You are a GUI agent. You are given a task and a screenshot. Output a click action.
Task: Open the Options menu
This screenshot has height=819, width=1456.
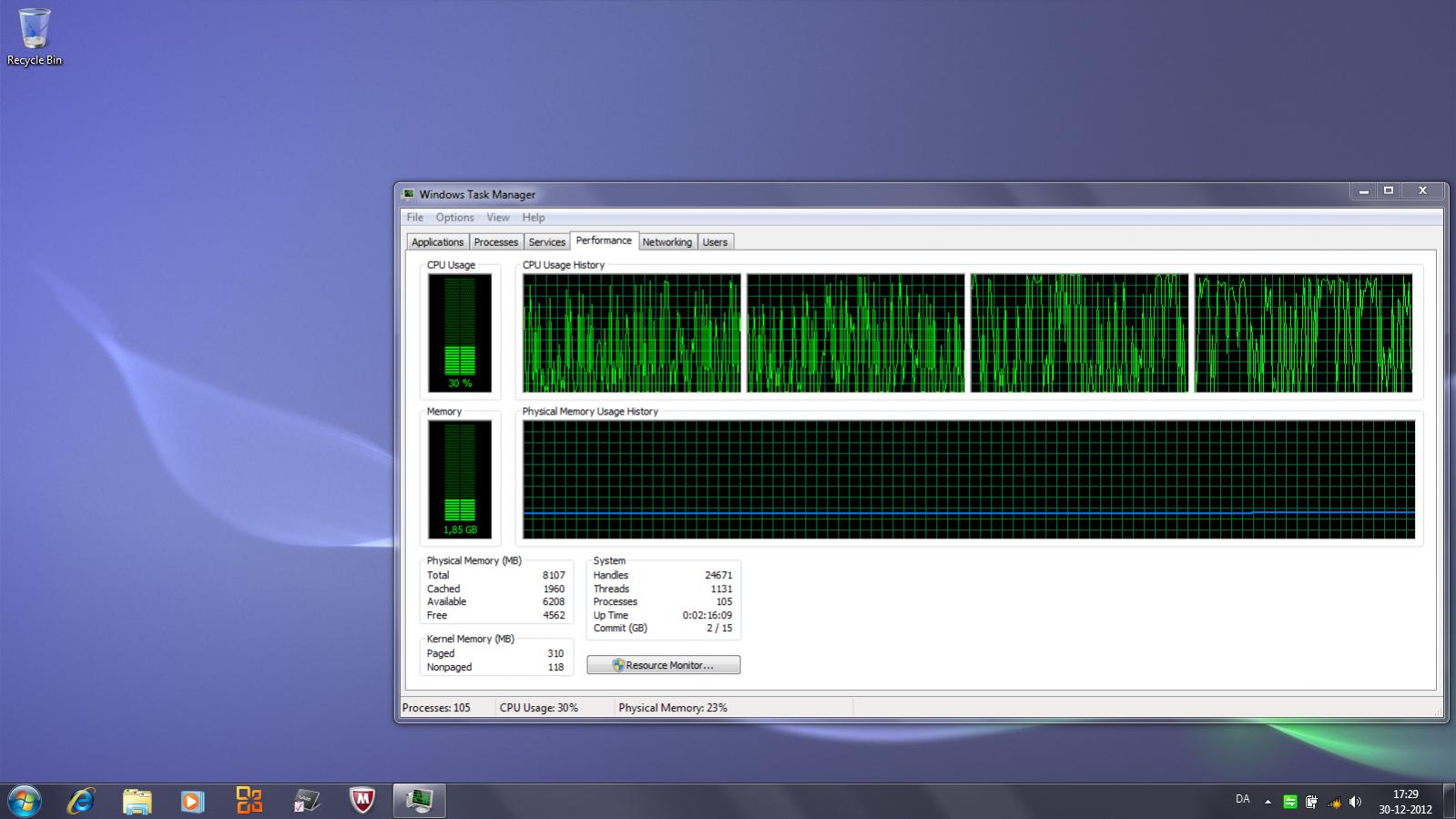click(x=454, y=218)
